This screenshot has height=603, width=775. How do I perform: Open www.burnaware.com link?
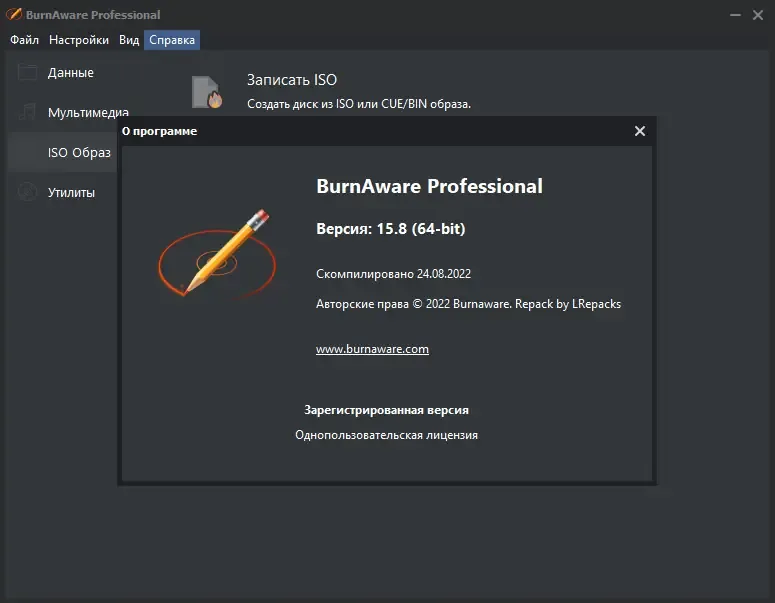372,349
